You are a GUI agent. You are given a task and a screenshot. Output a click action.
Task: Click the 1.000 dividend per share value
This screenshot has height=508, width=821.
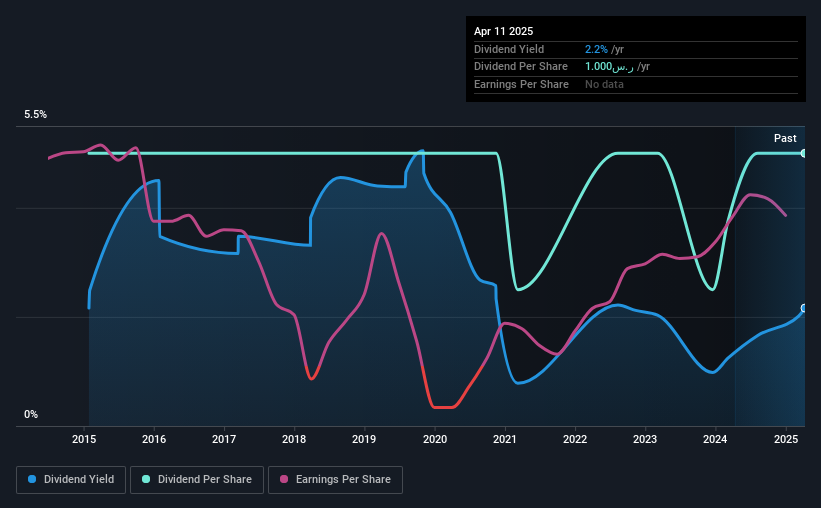(609, 67)
